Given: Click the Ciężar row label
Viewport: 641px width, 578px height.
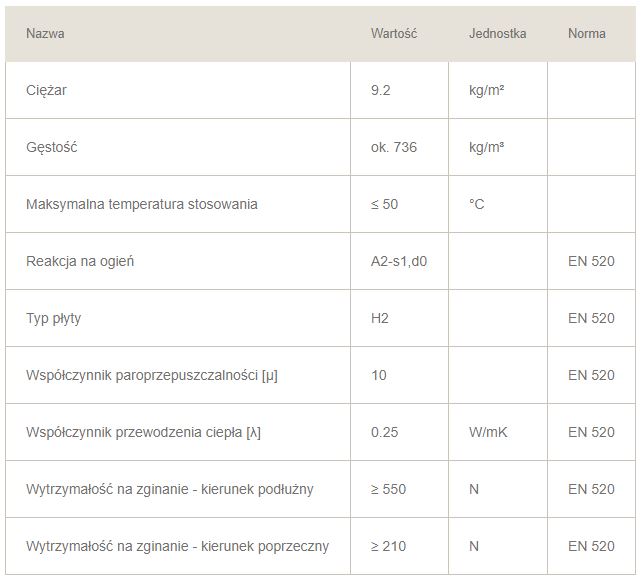Looking at the screenshot, I should (46, 90).
